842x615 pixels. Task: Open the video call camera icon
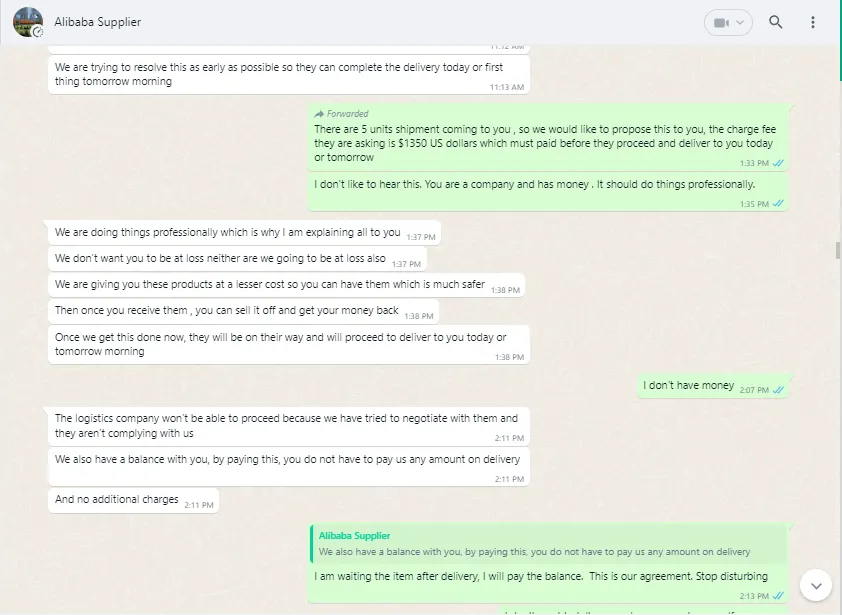(721, 23)
